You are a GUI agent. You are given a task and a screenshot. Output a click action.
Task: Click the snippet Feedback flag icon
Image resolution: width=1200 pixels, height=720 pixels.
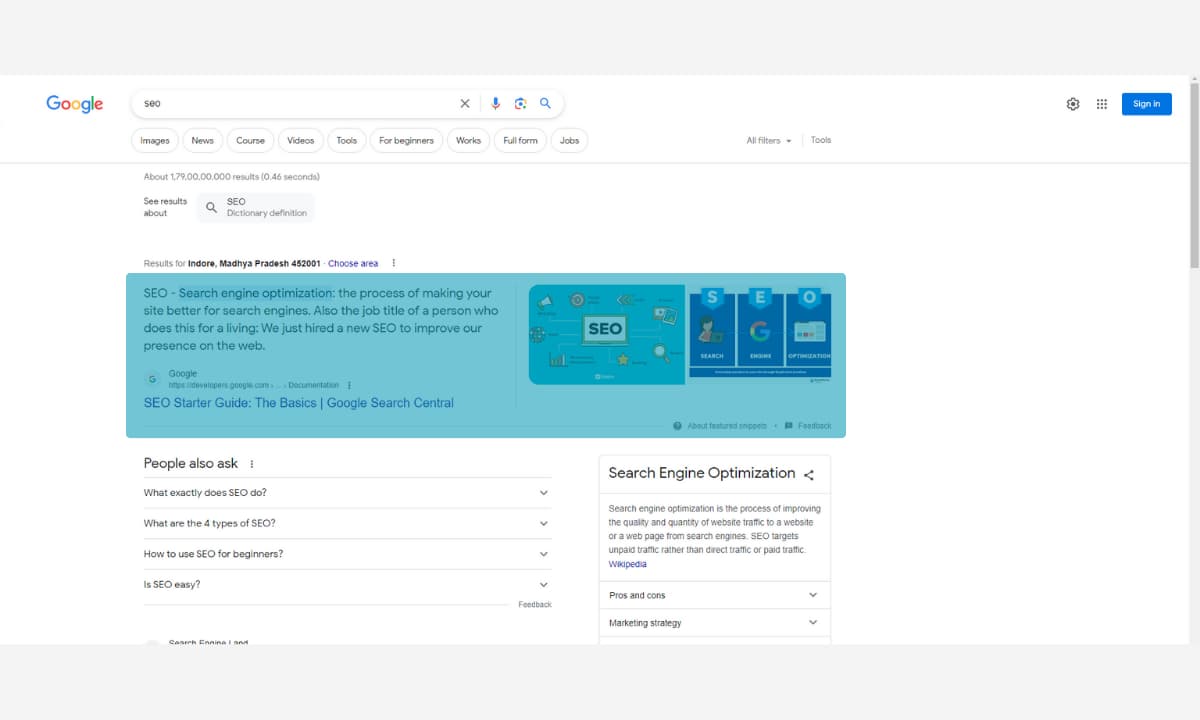789,426
